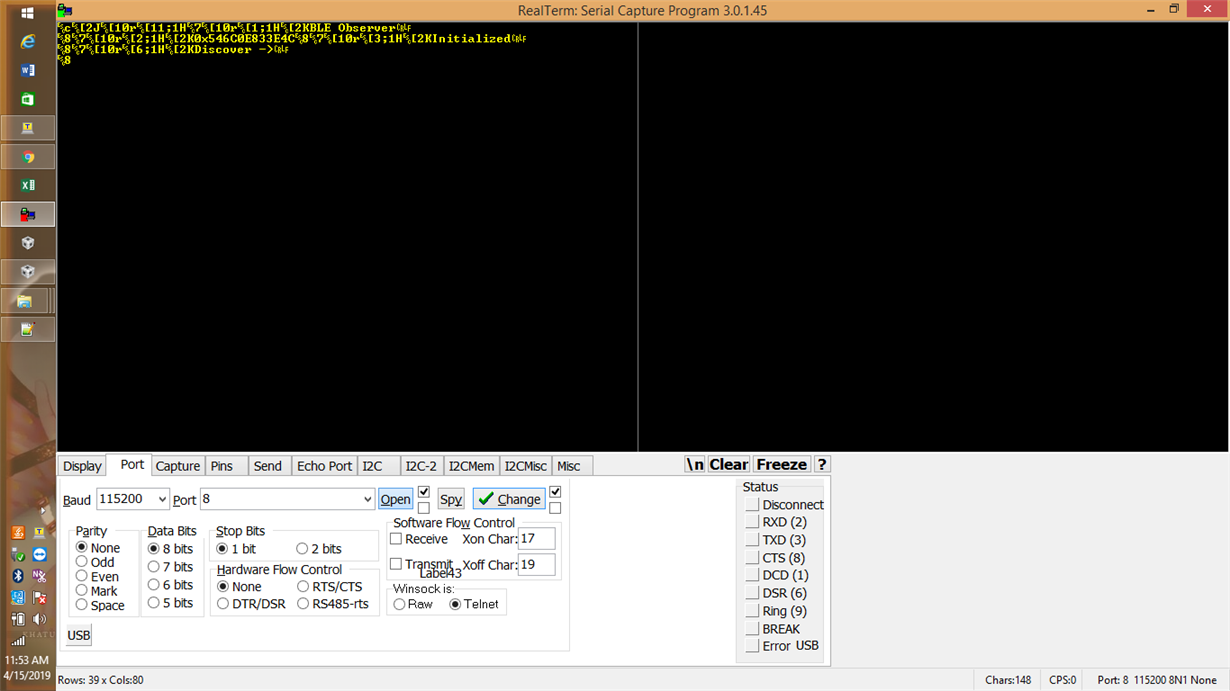Open the I2CMem tab
This screenshot has width=1230, height=691.
[x=472, y=466]
